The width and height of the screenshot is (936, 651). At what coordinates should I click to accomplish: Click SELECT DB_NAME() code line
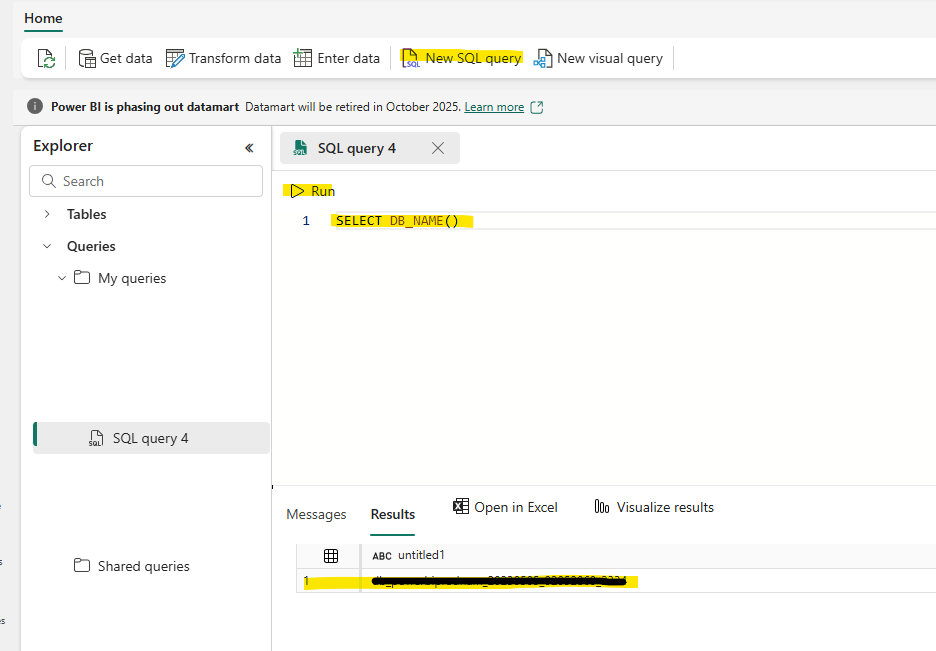pos(398,221)
